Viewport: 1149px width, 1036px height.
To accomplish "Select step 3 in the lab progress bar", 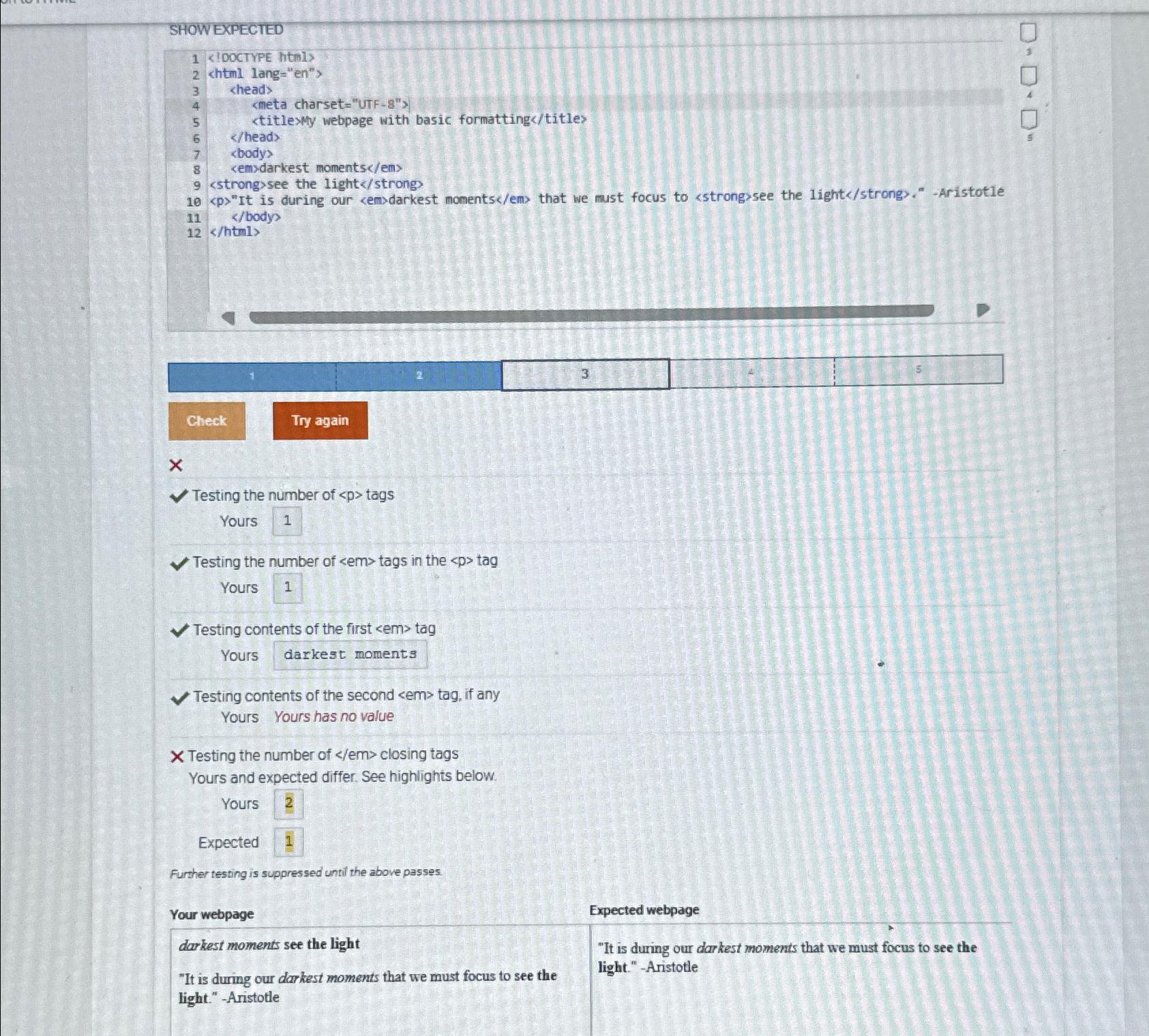I will pyautogui.click(x=584, y=373).
